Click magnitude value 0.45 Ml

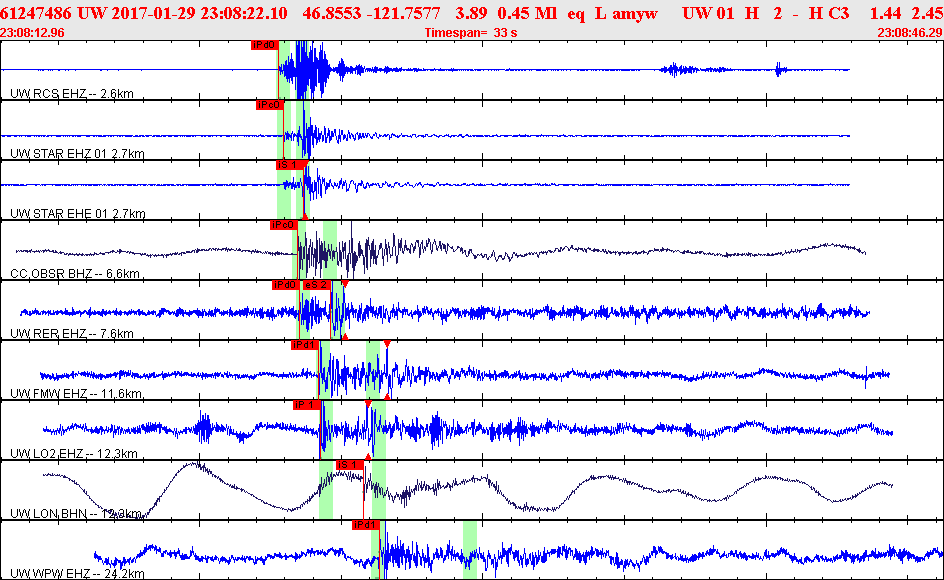527,13
